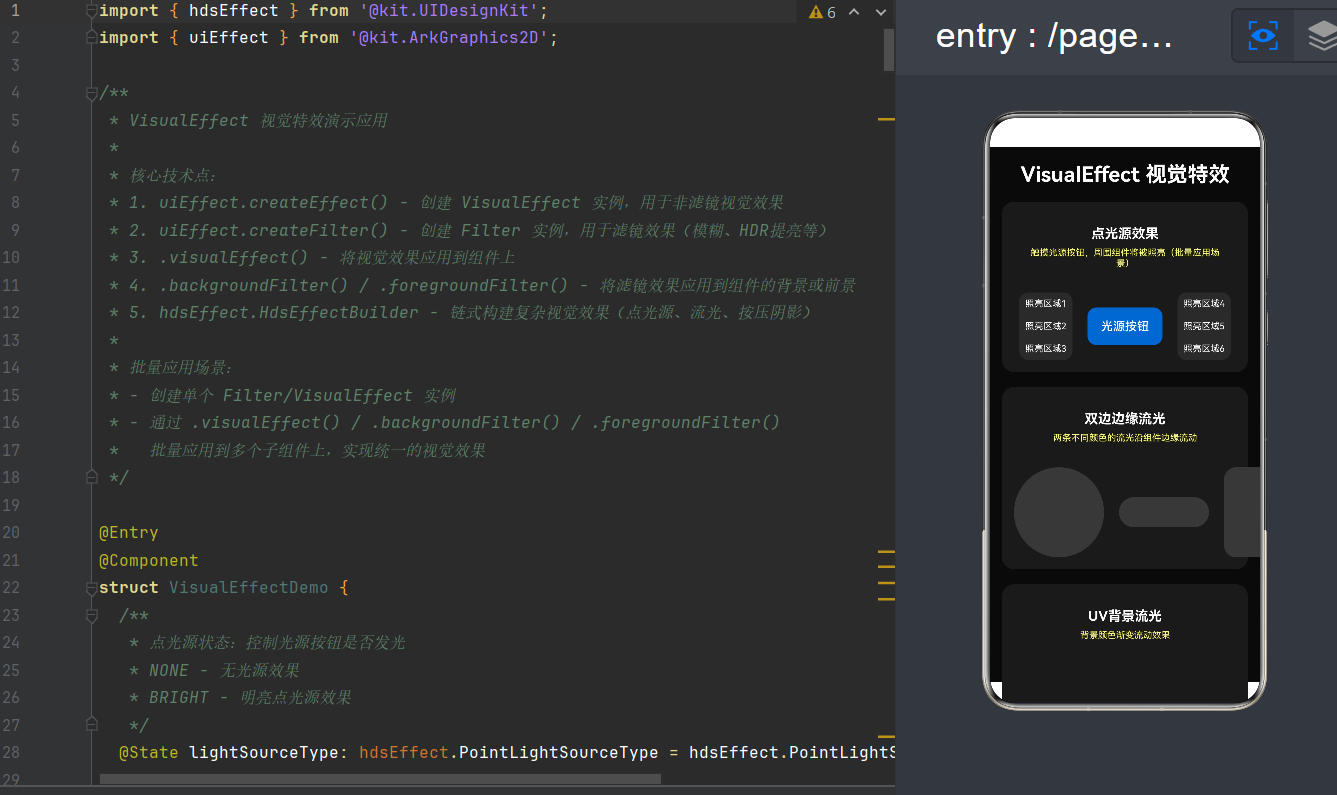Viewport: 1337px width, 795px height.
Task: Open the warning indicator showing 6 problems
Action: point(822,12)
